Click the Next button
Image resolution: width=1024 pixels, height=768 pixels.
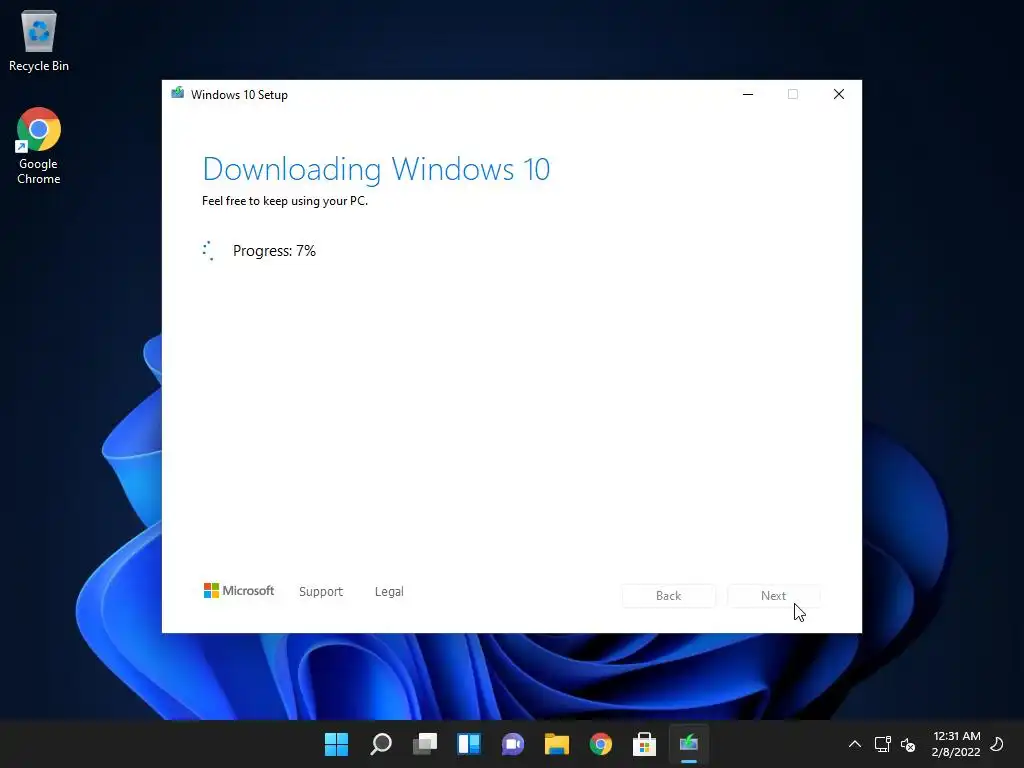(x=774, y=596)
